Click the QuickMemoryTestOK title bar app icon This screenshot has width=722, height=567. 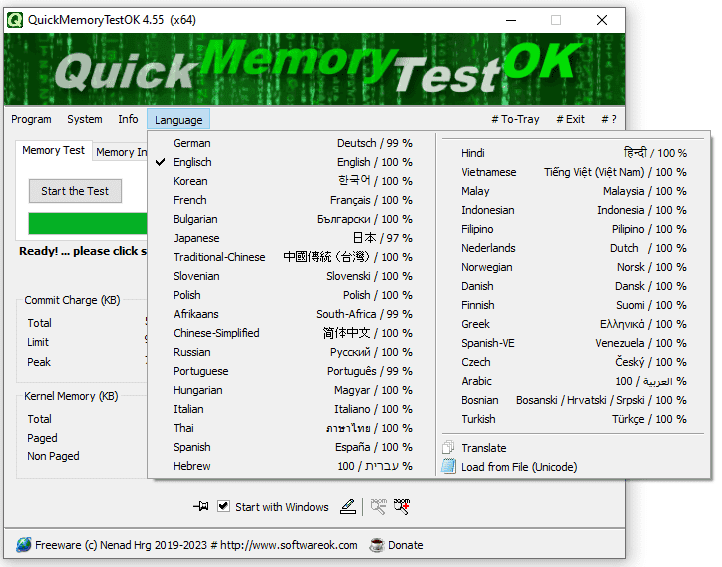pos(15,20)
